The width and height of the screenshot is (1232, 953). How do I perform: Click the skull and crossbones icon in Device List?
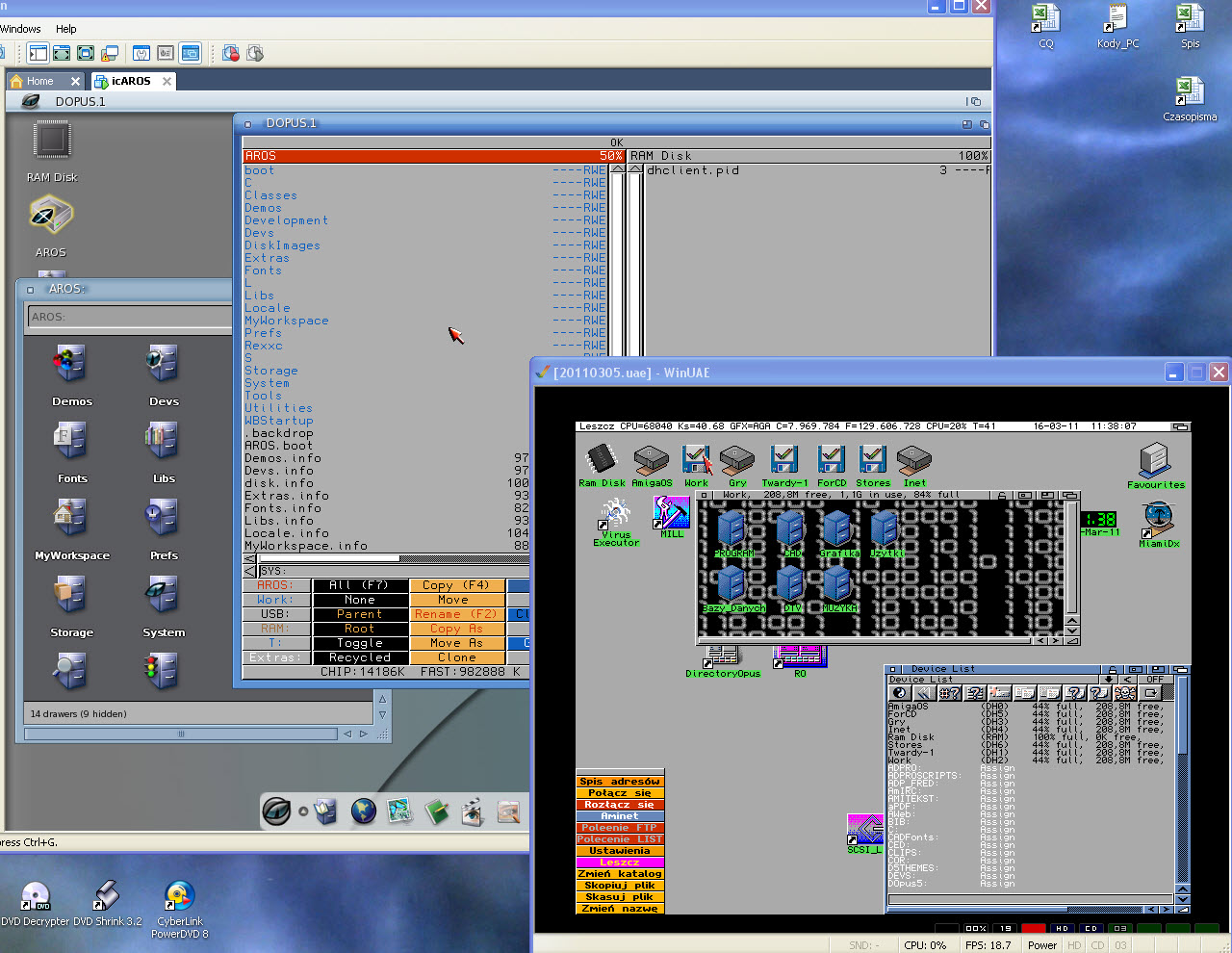point(1125,693)
